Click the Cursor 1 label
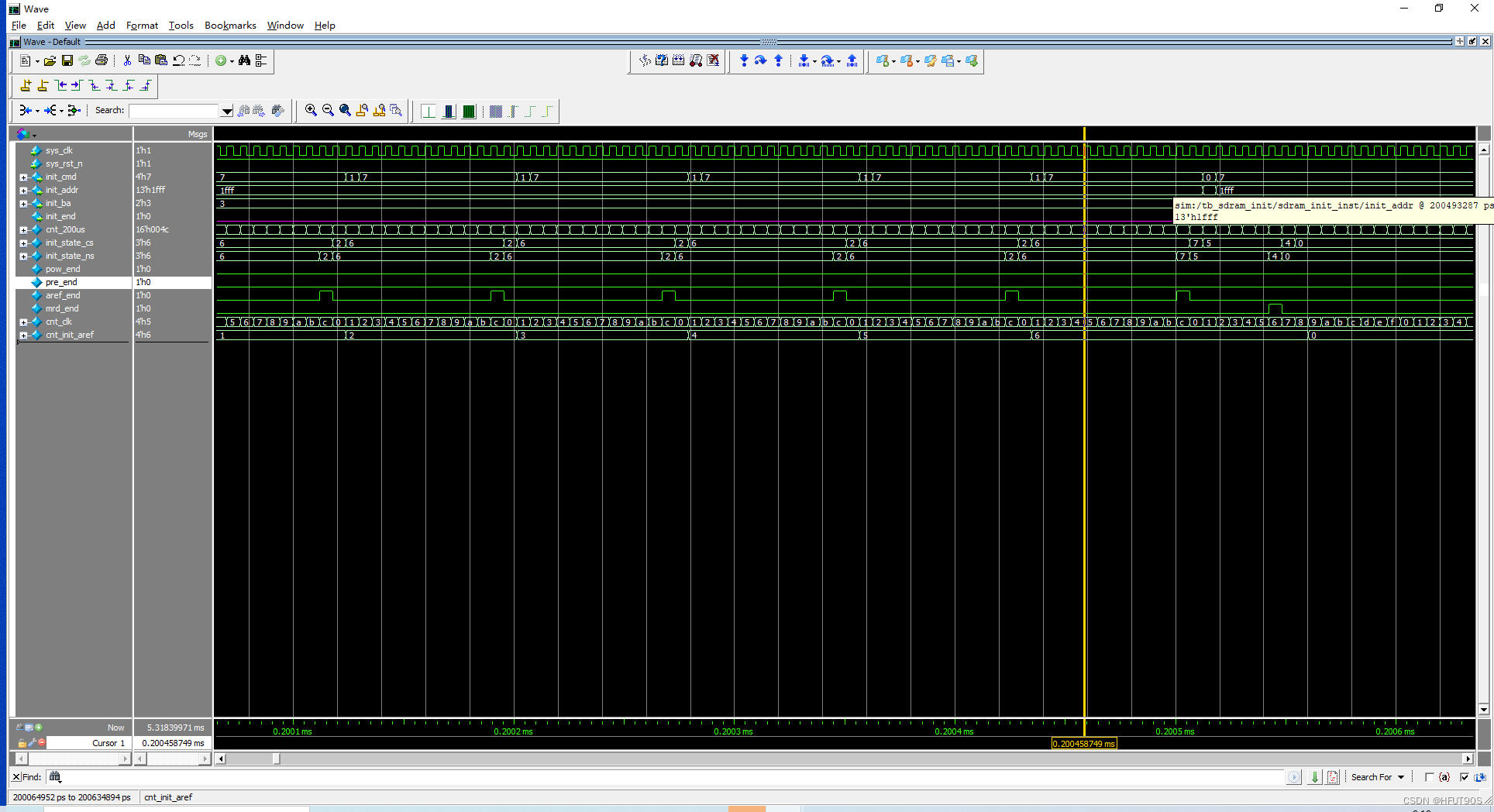 coord(108,743)
